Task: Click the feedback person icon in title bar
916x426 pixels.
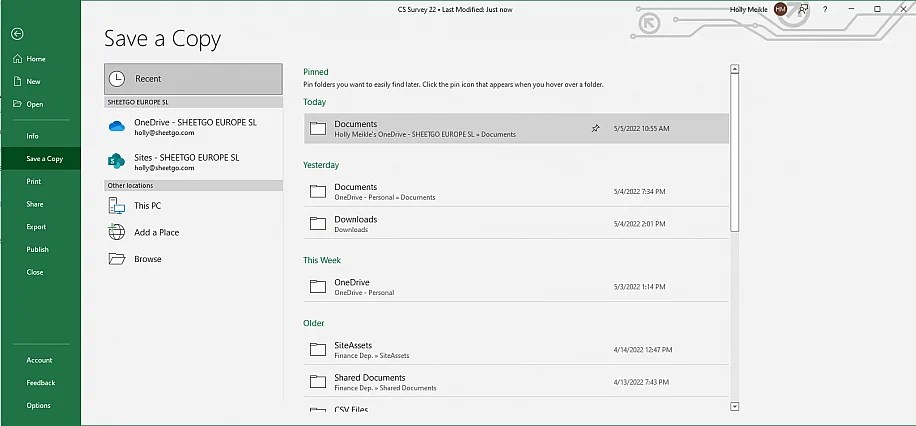Action: tap(804, 9)
